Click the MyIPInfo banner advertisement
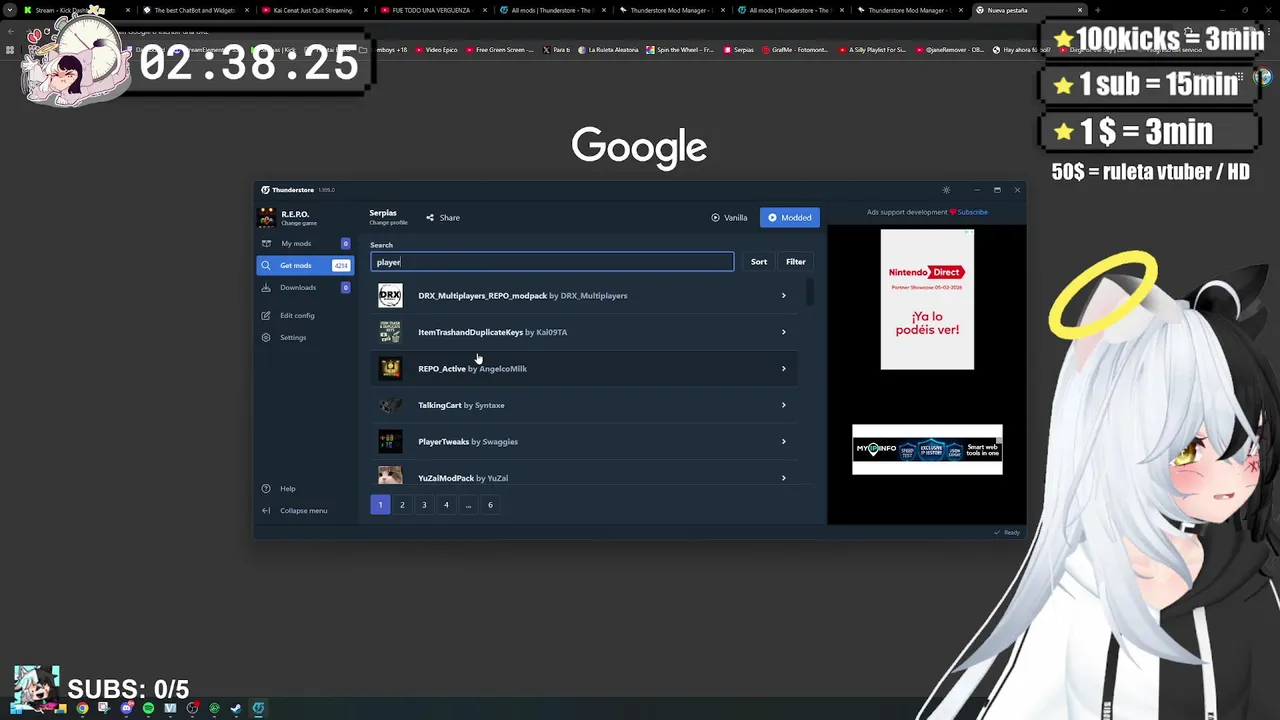The height and width of the screenshot is (720, 1280). coord(927,449)
